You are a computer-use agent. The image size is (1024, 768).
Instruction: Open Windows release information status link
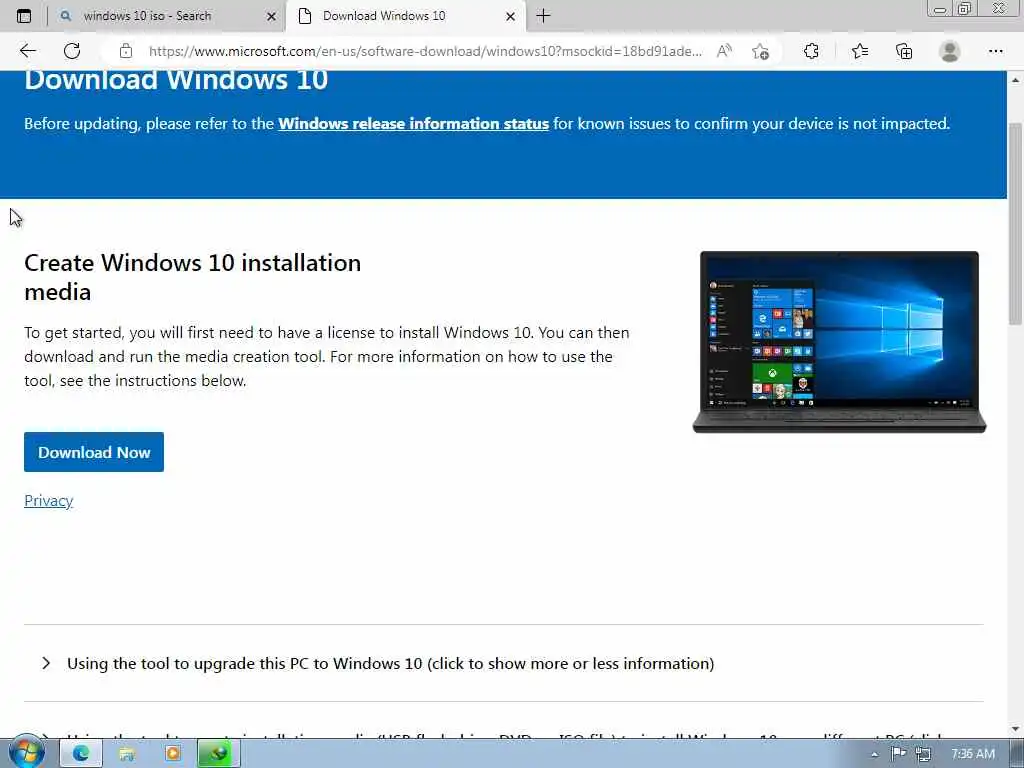(x=413, y=123)
